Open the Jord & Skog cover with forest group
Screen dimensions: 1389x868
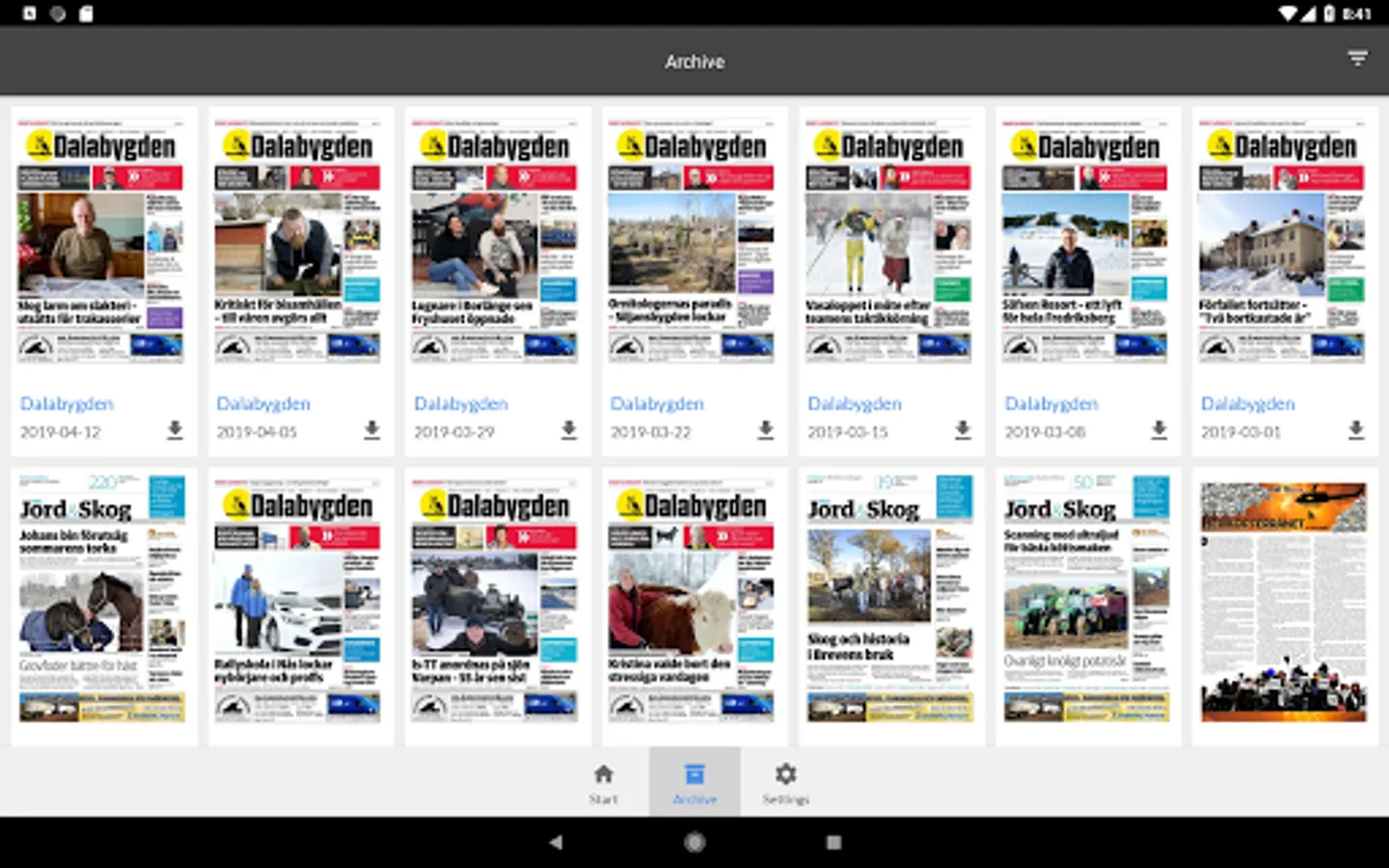888,598
